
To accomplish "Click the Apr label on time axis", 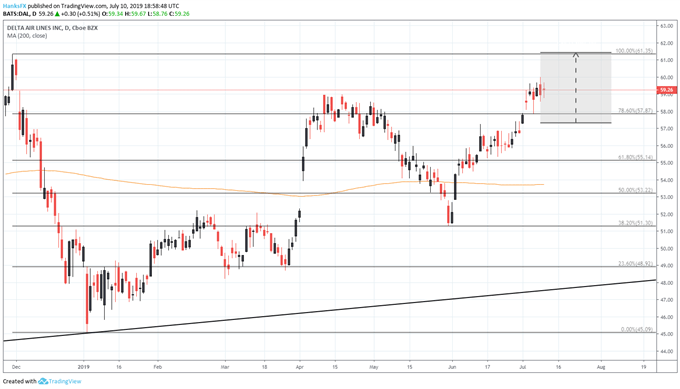I will tap(299, 367).
